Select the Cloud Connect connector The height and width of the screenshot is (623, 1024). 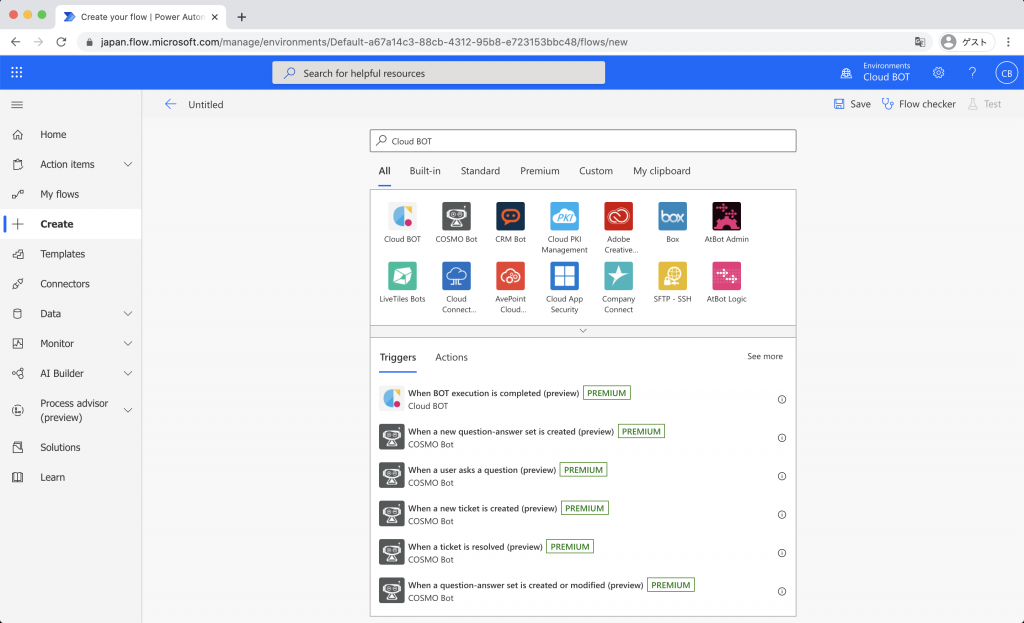[456, 276]
